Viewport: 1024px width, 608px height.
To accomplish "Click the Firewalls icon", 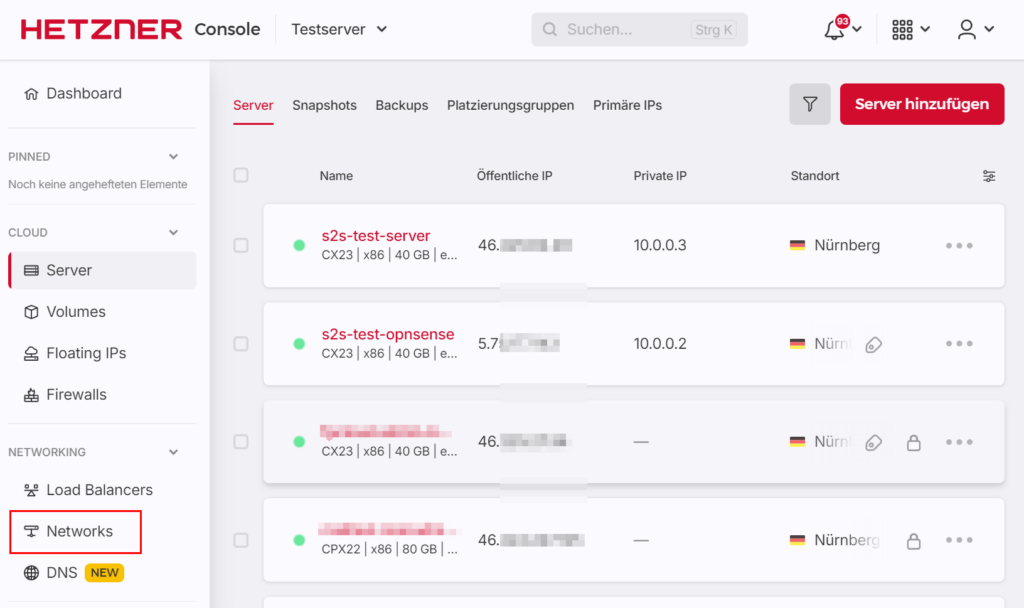I will coord(31,395).
